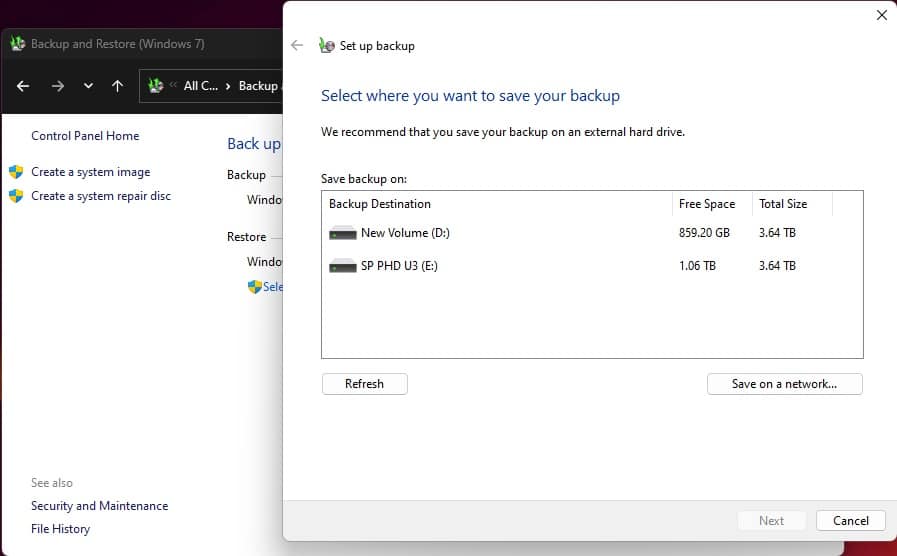Go back in Backup and Restore window
897x556 pixels.
pyautogui.click(x=23, y=86)
